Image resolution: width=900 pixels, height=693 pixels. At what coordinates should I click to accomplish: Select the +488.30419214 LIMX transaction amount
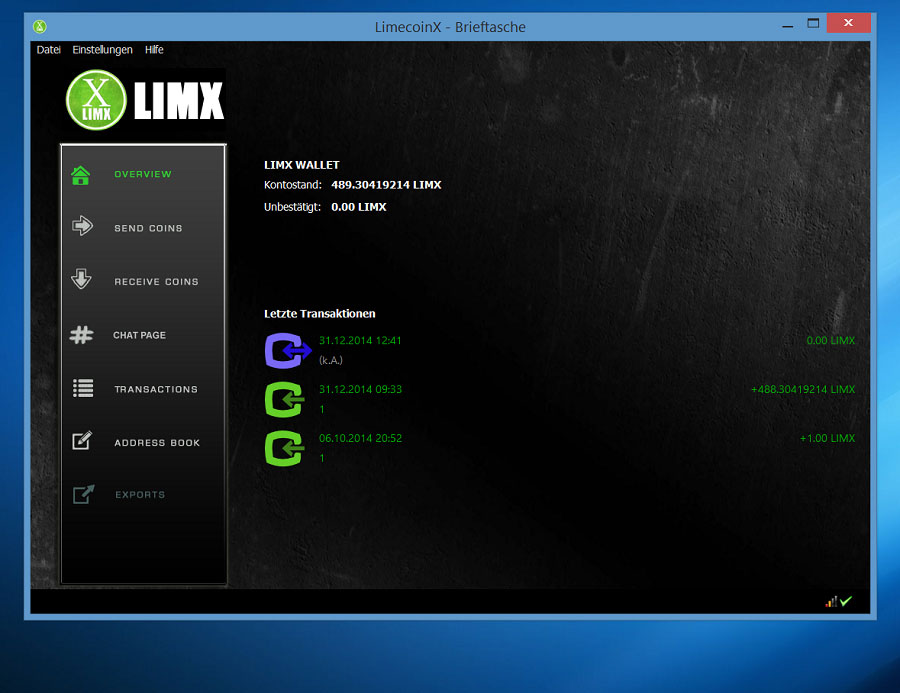802,390
